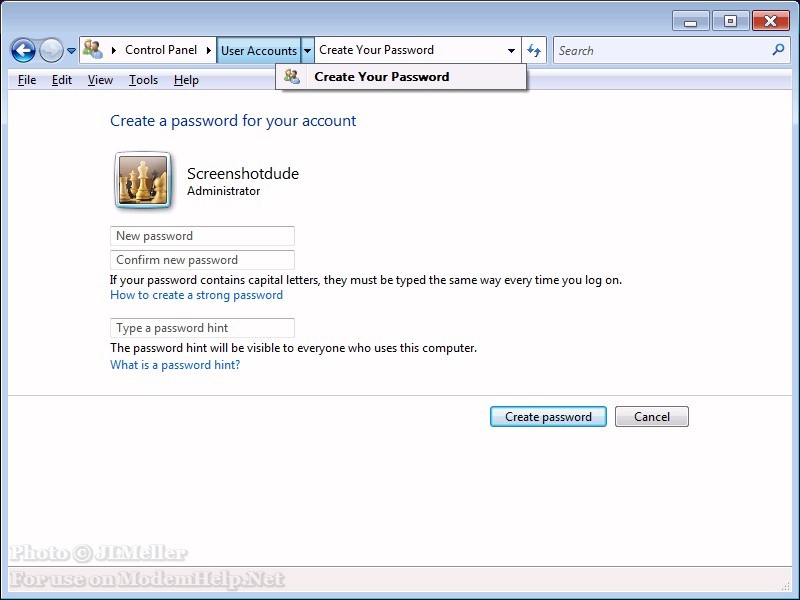Click the User Accounts icon in address bar
Viewport: 800px width, 600px height.
(93, 49)
